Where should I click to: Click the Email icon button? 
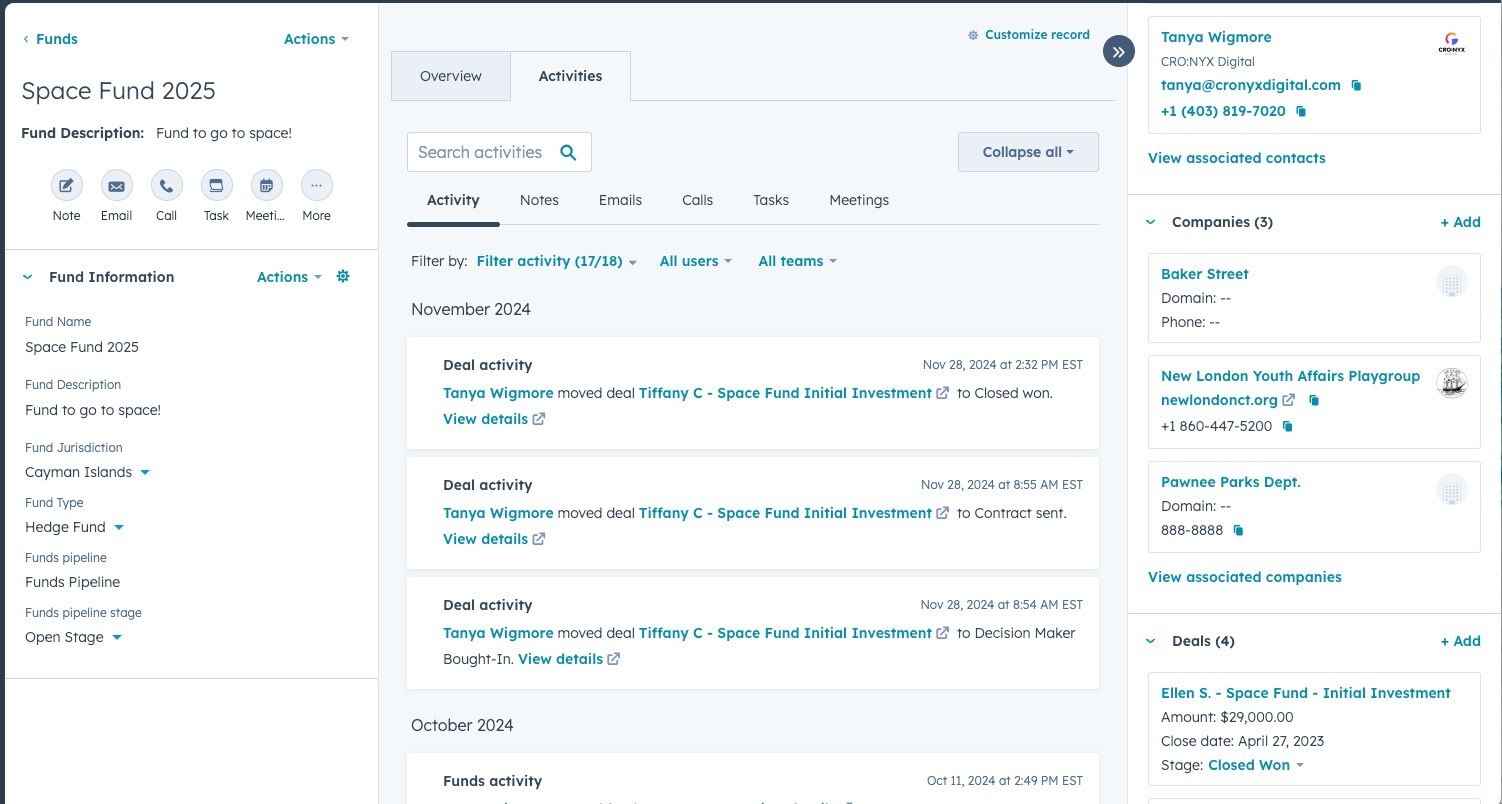click(116, 186)
